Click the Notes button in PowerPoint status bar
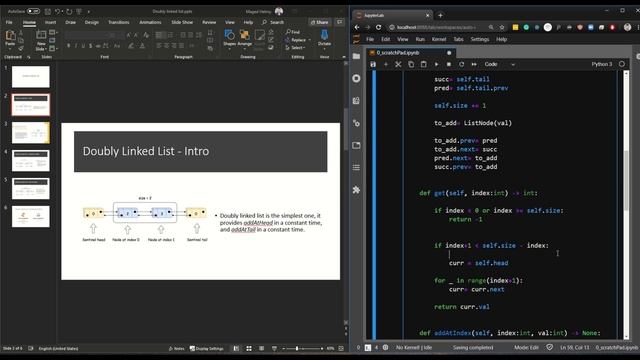The image size is (640, 360). (x=176, y=349)
